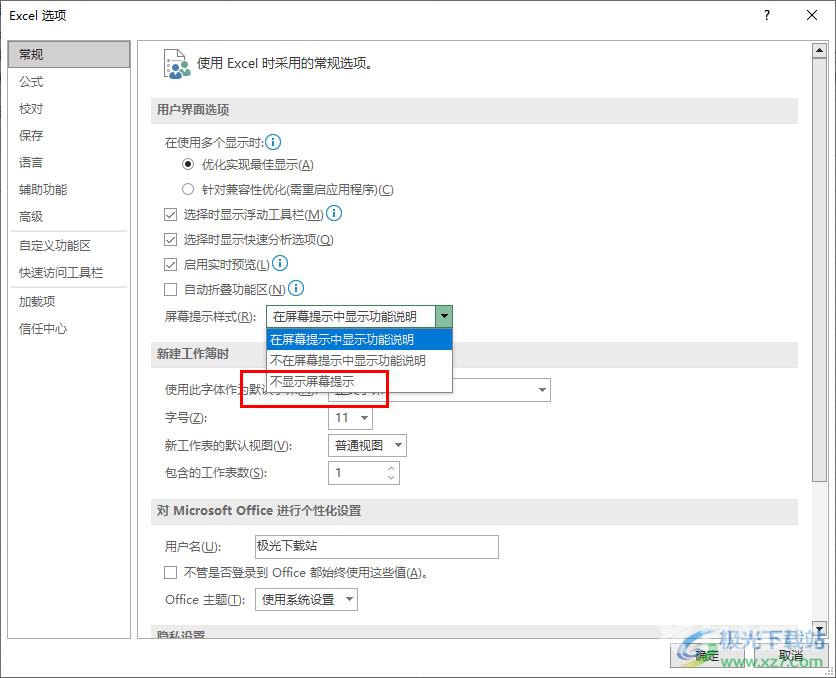Open the 快速访问工具栏 category
The image size is (836, 678).
[69, 272]
